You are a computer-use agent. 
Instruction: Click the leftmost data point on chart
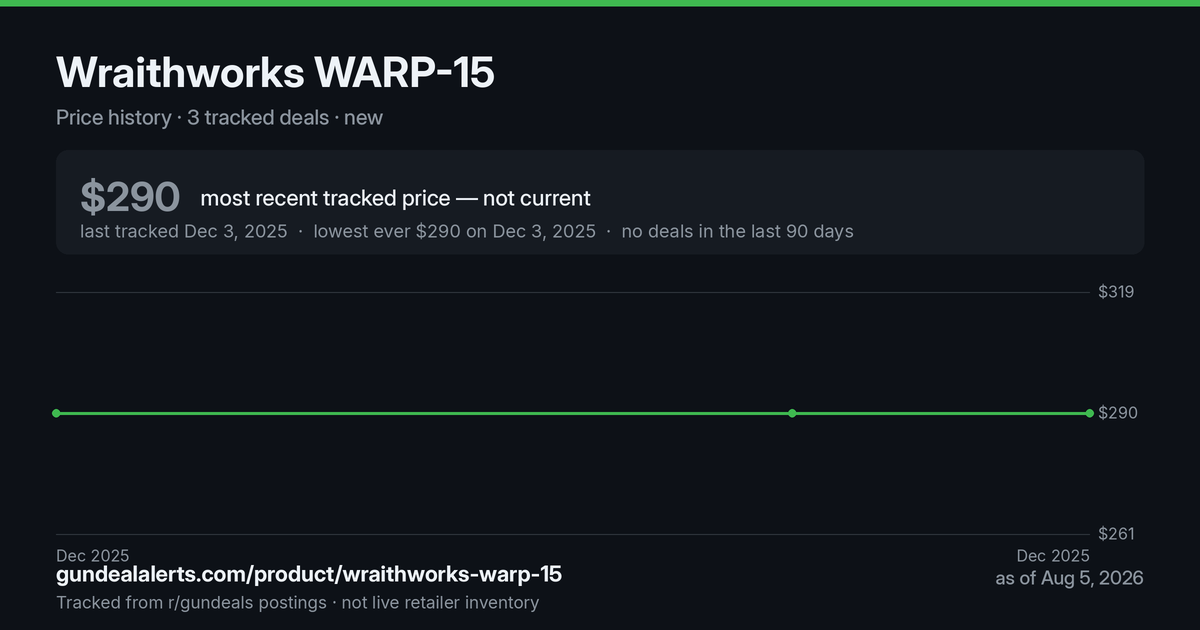(x=56, y=413)
